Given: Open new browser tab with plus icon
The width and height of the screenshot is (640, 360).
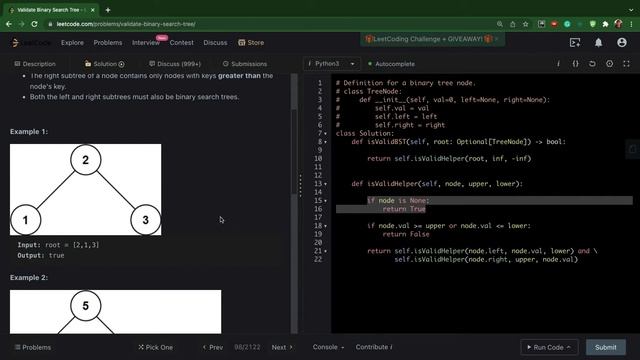Looking at the screenshot, I should 108,10.
